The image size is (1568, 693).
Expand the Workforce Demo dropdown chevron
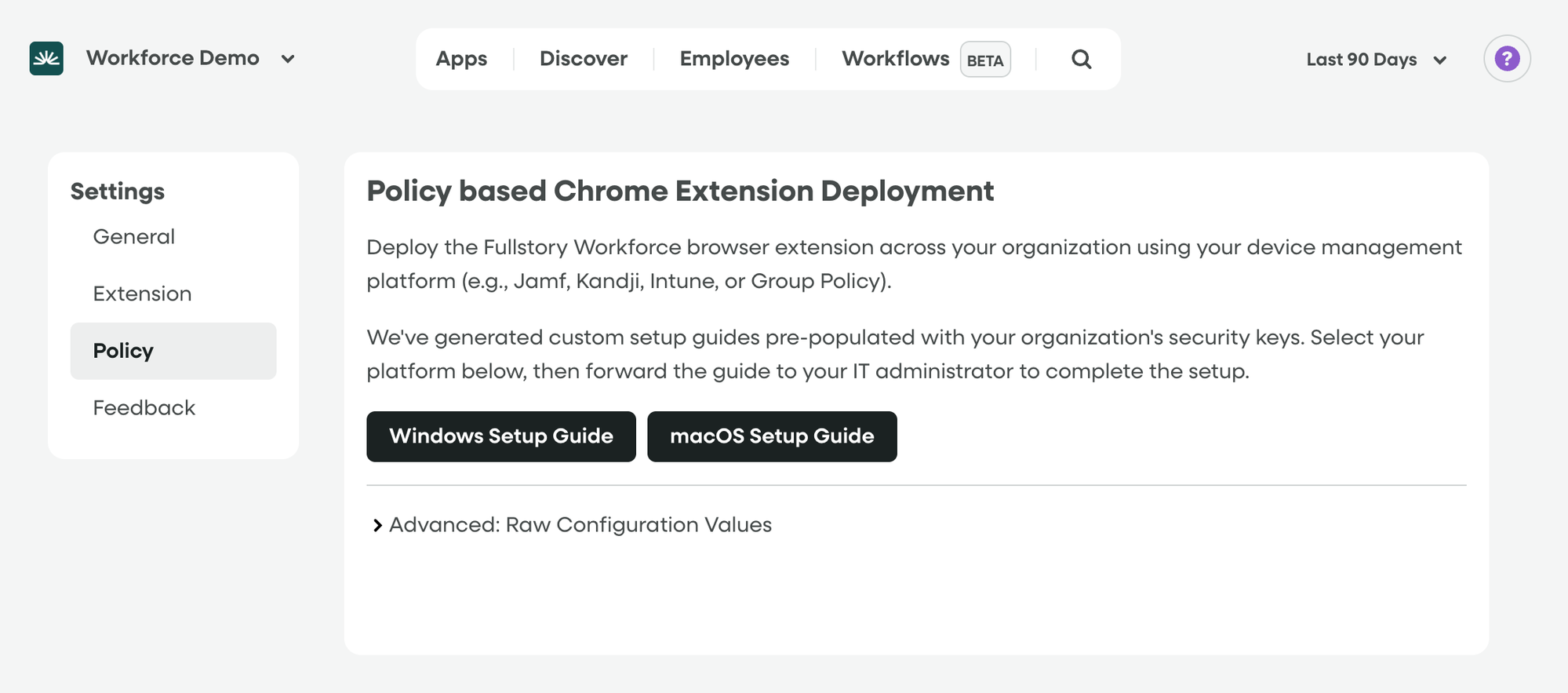coord(288,59)
